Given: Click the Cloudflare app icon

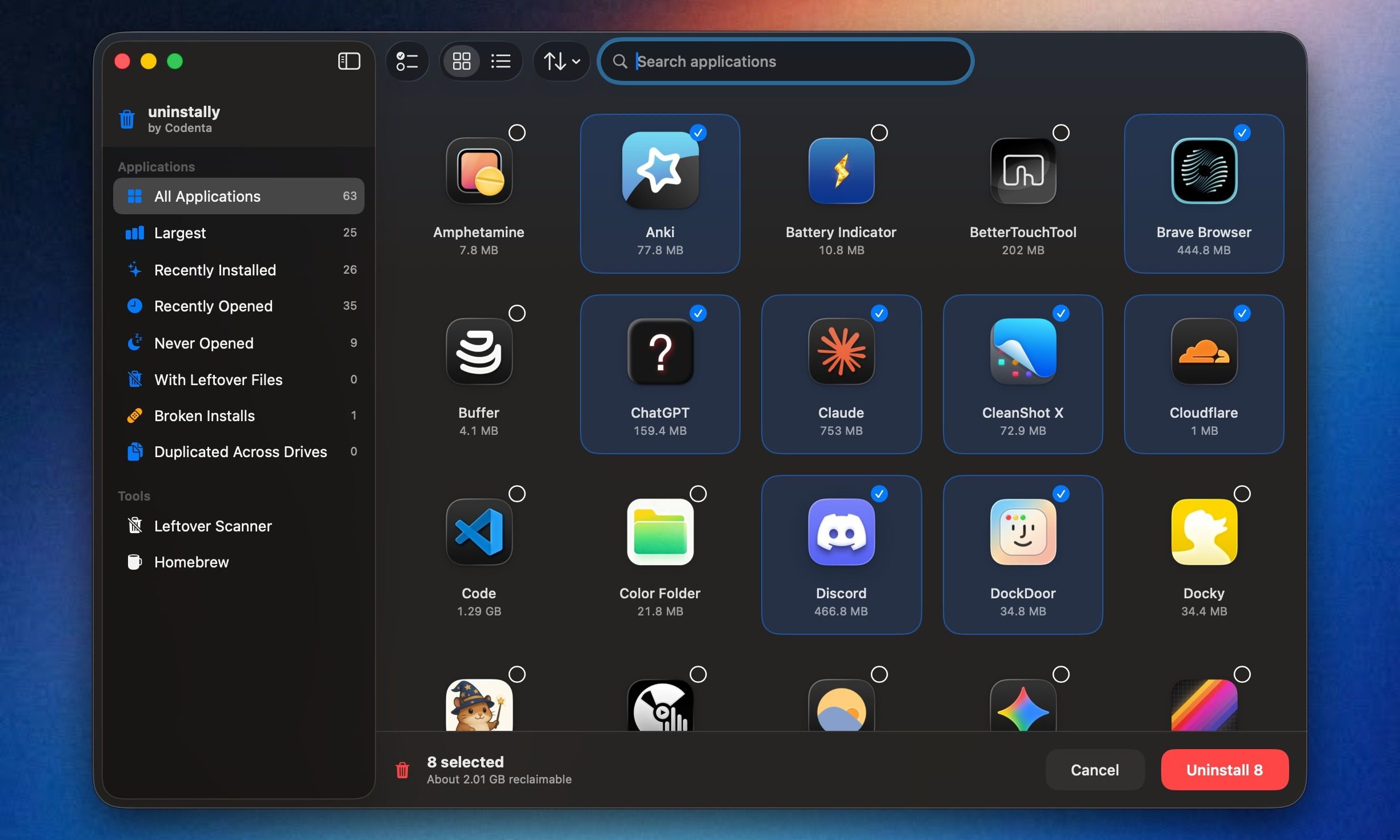Looking at the screenshot, I should 1204,351.
